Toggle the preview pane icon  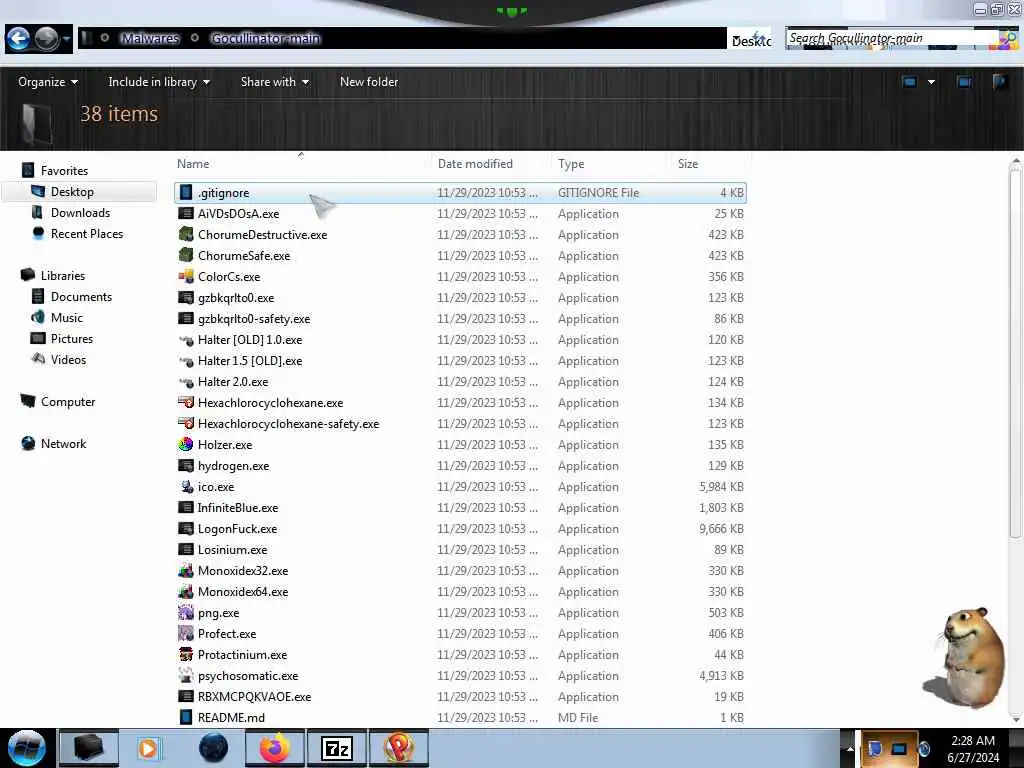(x=964, y=82)
